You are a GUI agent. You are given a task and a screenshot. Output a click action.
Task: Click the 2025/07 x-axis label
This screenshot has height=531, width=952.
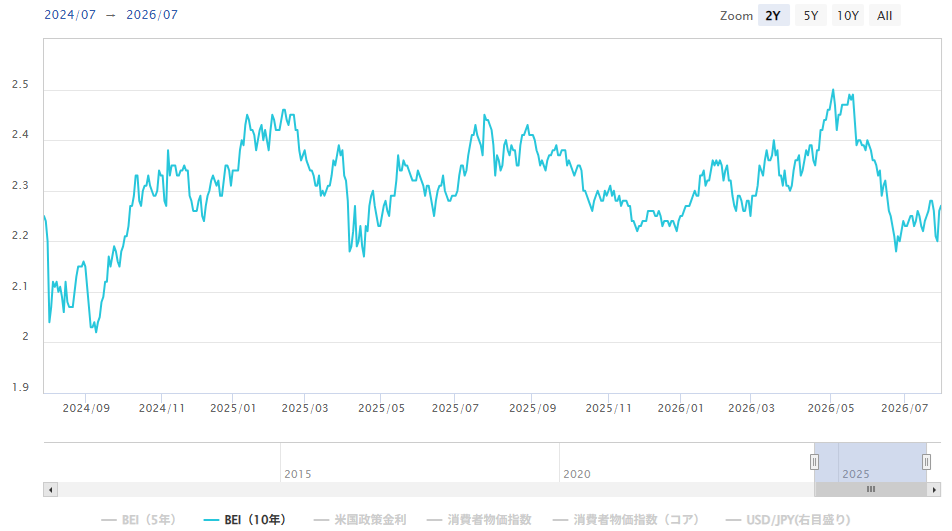point(455,408)
